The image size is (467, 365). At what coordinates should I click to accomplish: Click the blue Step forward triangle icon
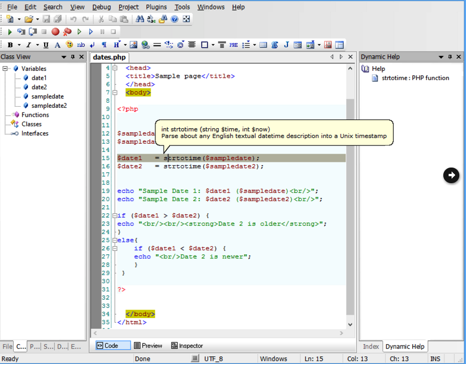coord(91,32)
